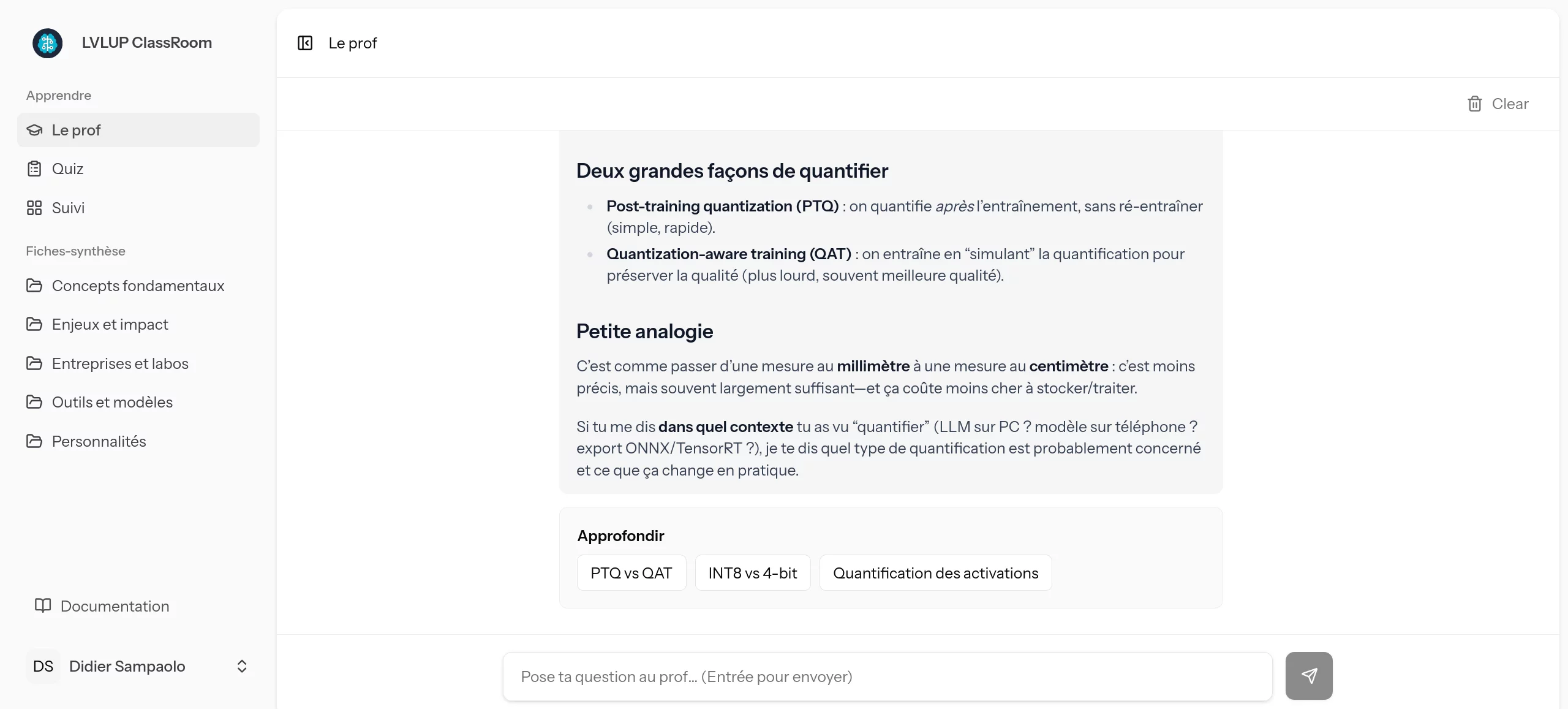1568x709 pixels.
Task: Focus the question input field for the prof
Action: [x=887, y=677]
